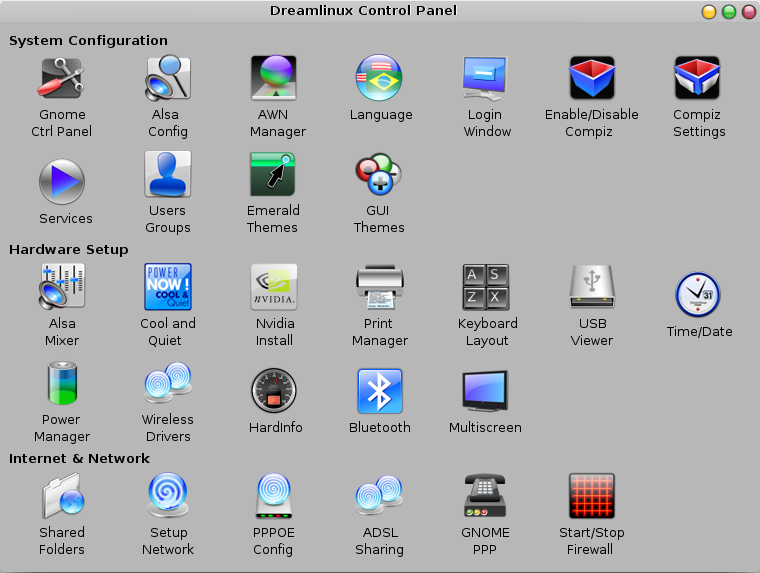Open the Print Manager
The height and width of the screenshot is (573, 760).
point(380,287)
